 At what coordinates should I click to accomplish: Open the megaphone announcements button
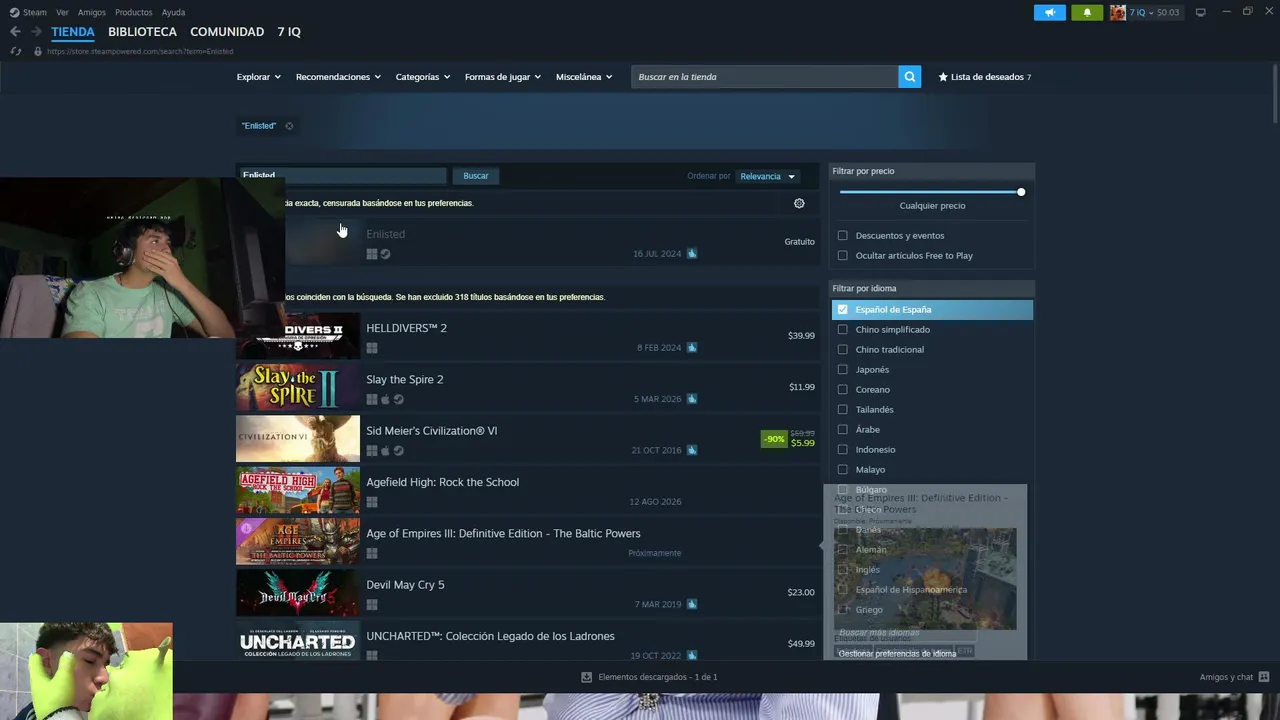[x=1049, y=13]
